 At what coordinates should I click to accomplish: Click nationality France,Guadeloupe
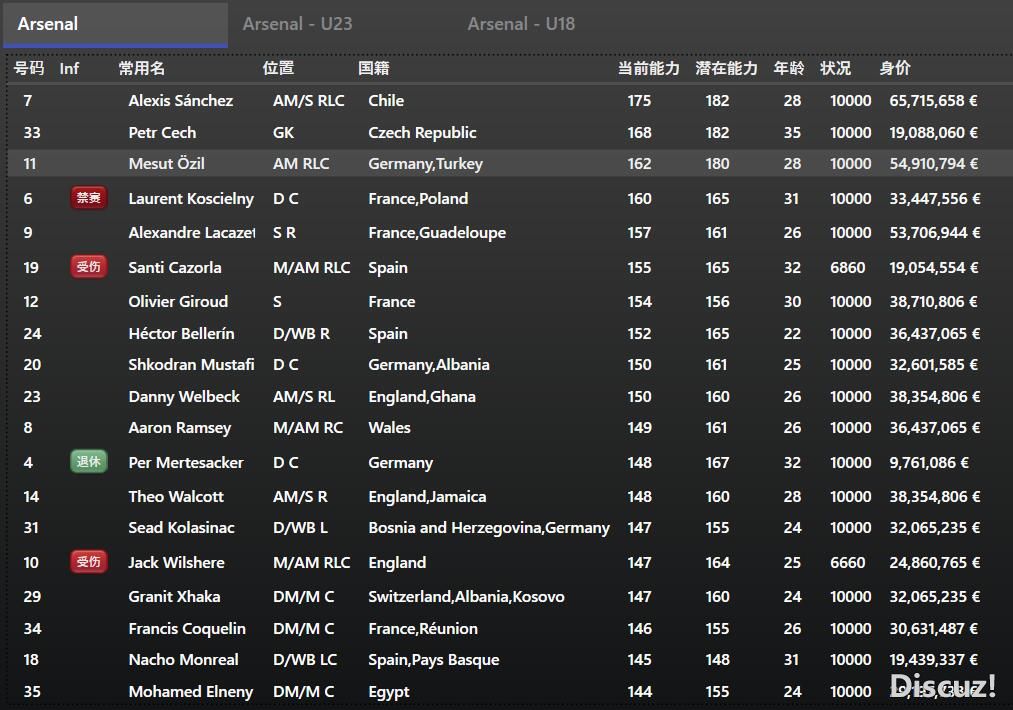tap(437, 233)
